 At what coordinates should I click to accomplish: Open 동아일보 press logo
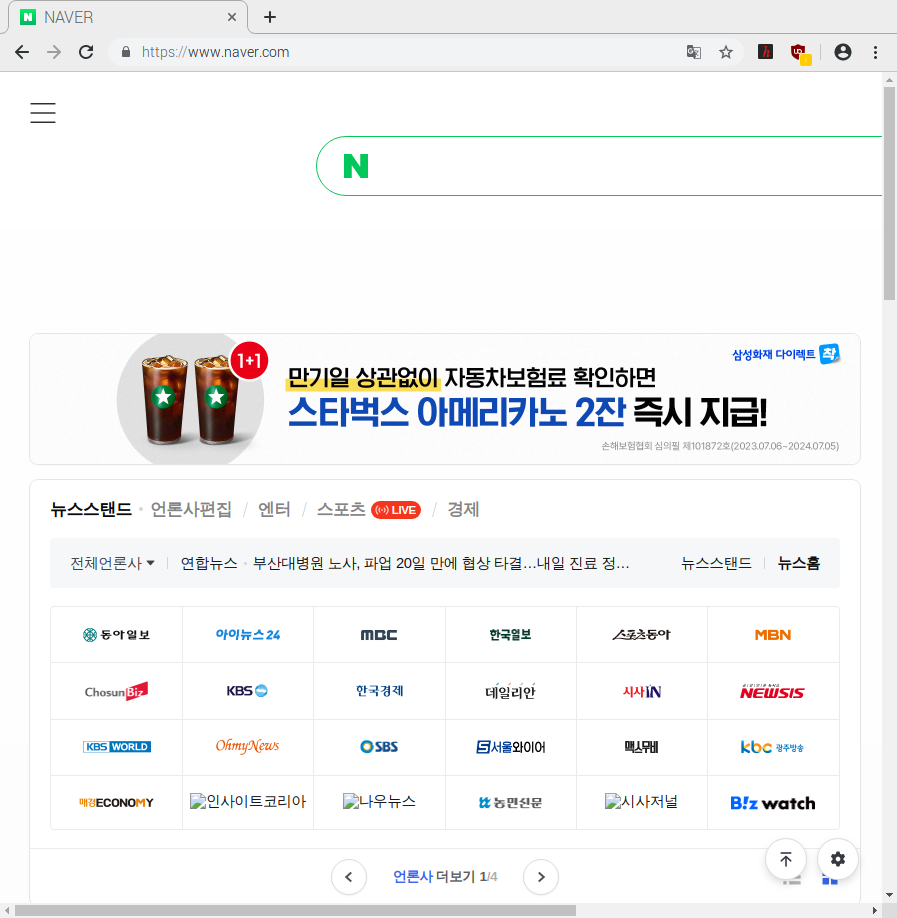tap(117, 635)
